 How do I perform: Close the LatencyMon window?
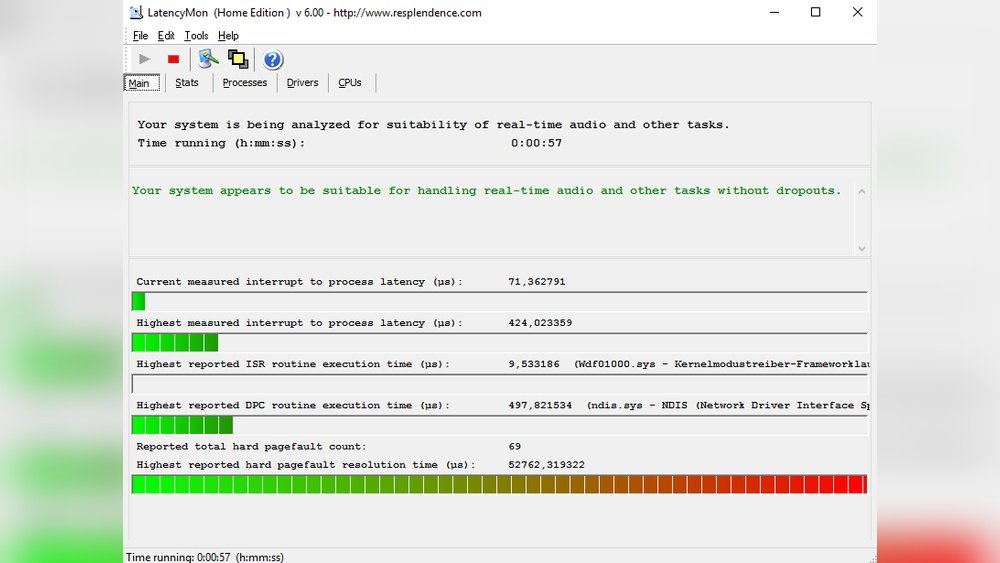coord(858,12)
